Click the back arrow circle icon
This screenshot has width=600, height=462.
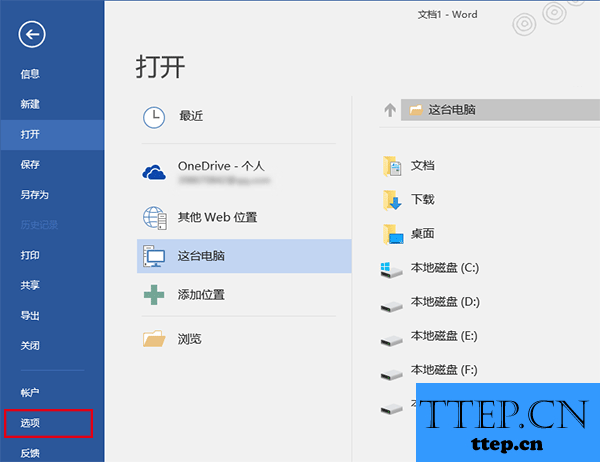[x=32, y=34]
